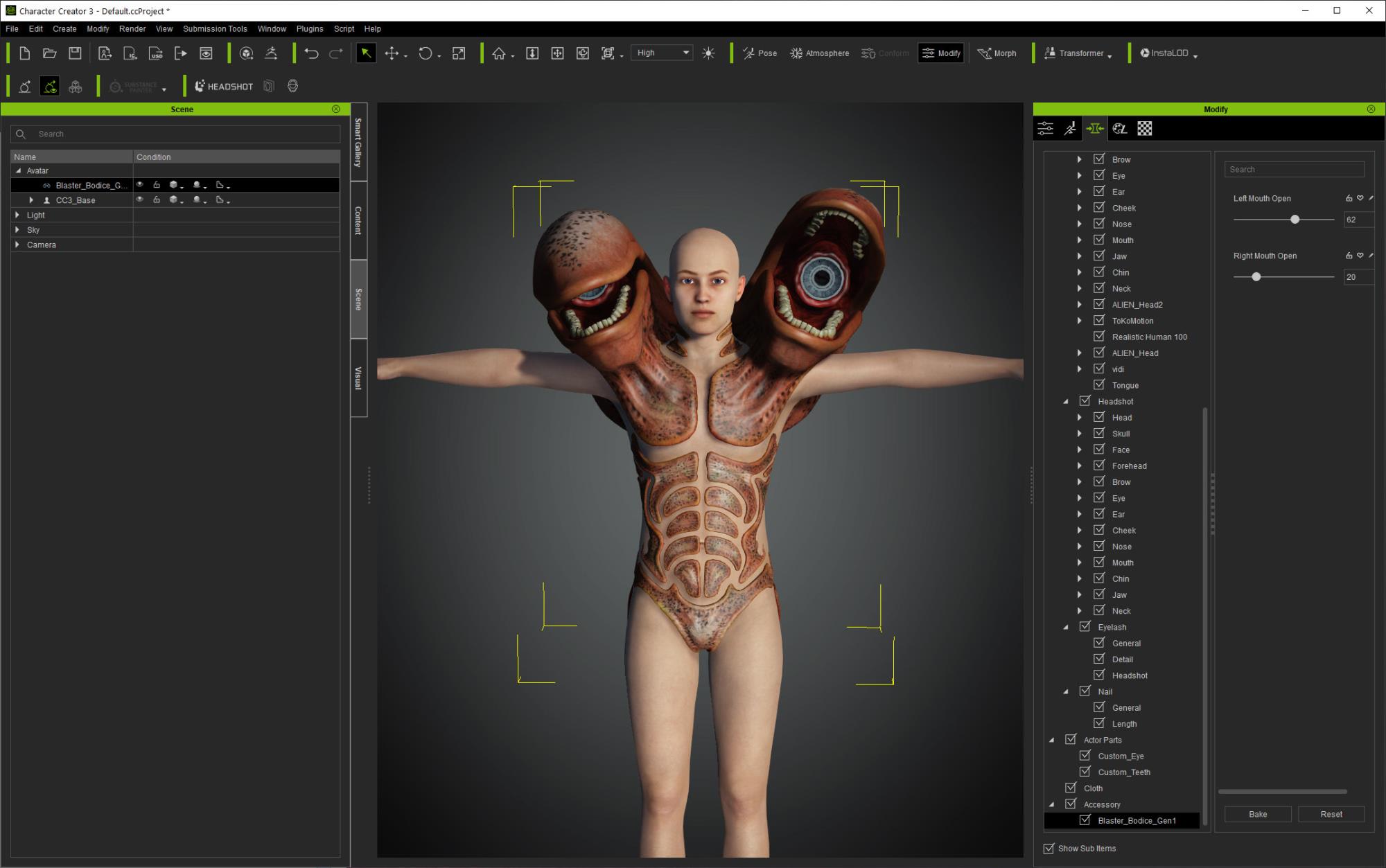Open the Morph tool in toolbar
Viewport: 1386px width, 868px height.
997,53
